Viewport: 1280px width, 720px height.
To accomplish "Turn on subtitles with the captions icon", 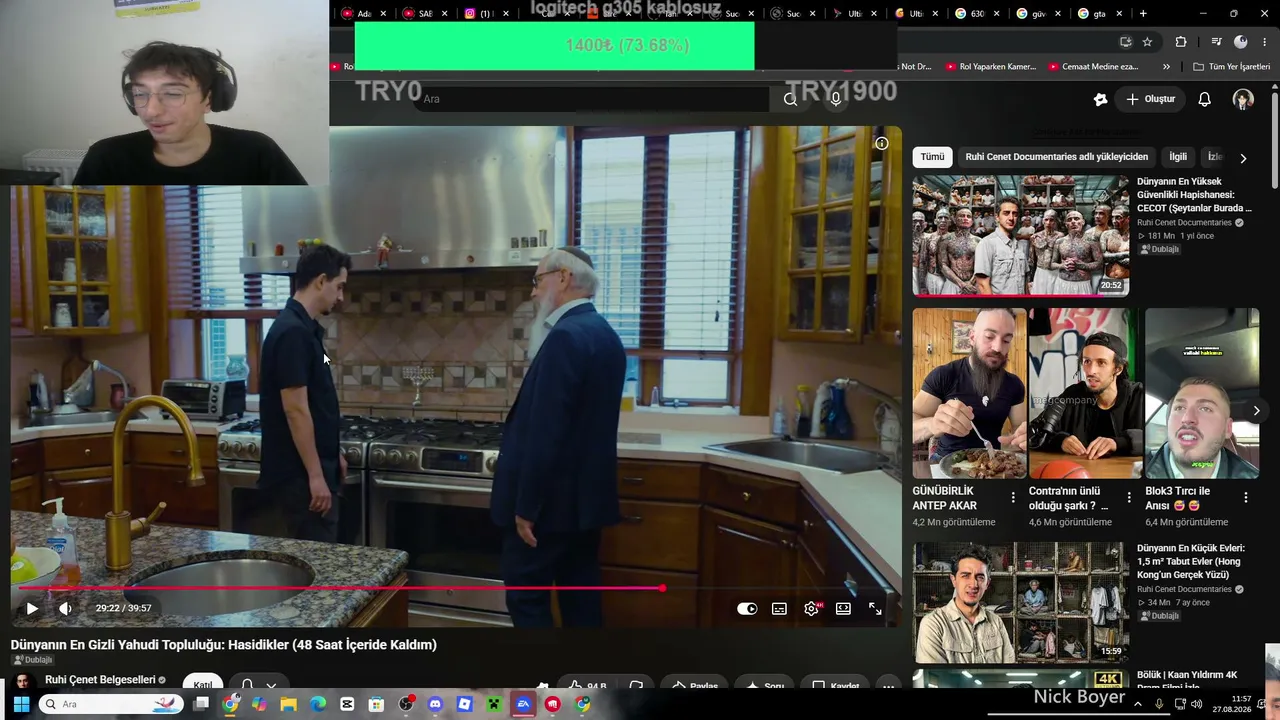I will click(x=779, y=608).
